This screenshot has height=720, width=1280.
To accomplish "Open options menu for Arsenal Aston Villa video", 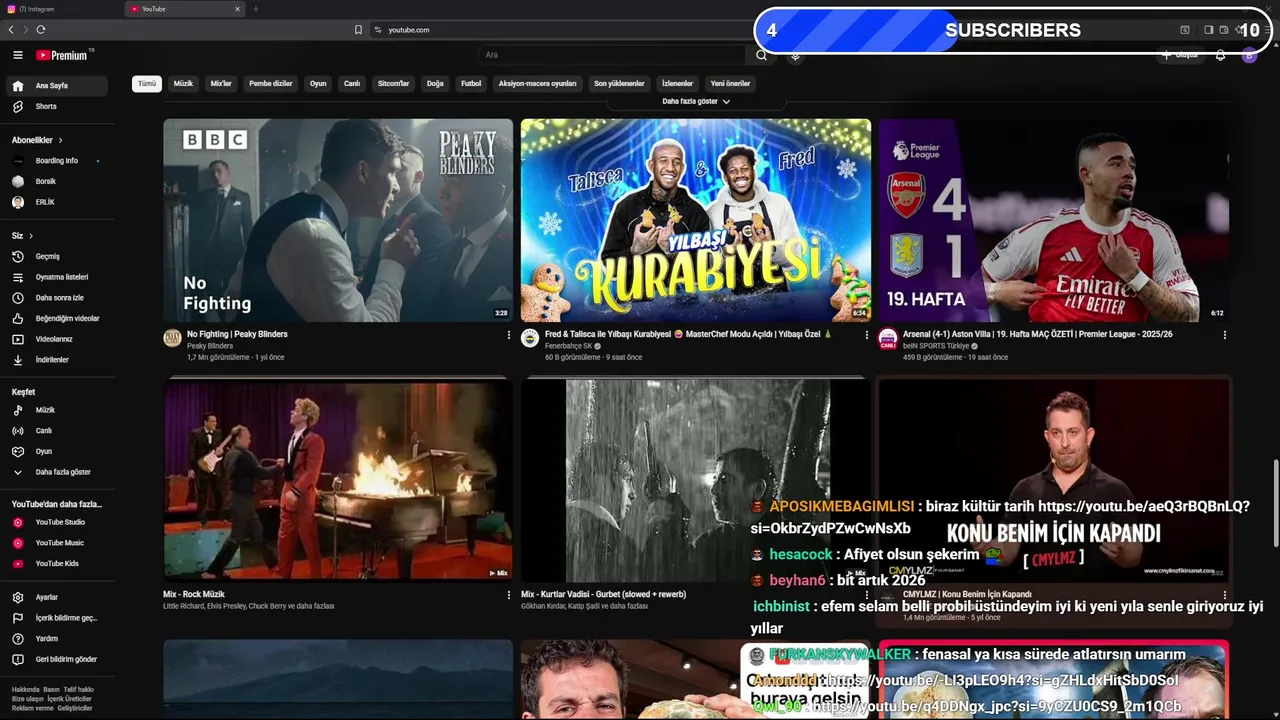I will coord(1224,335).
